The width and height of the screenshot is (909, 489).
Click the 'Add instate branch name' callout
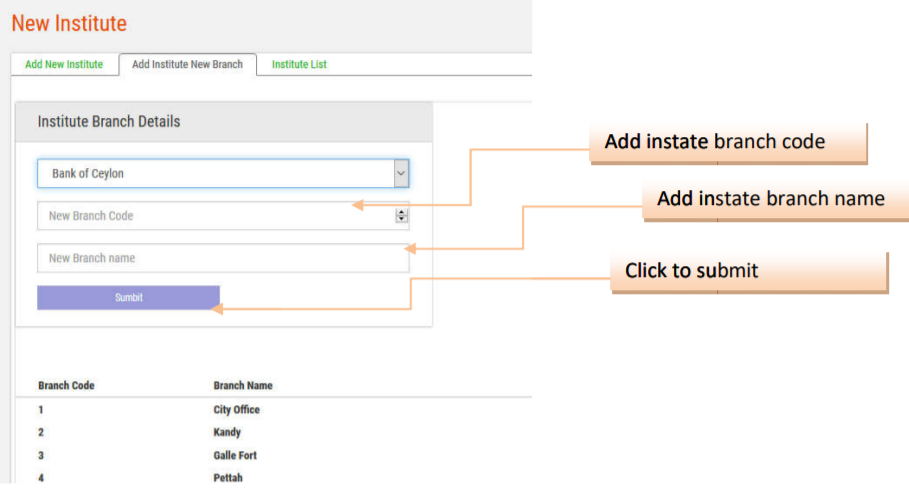tap(772, 199)
